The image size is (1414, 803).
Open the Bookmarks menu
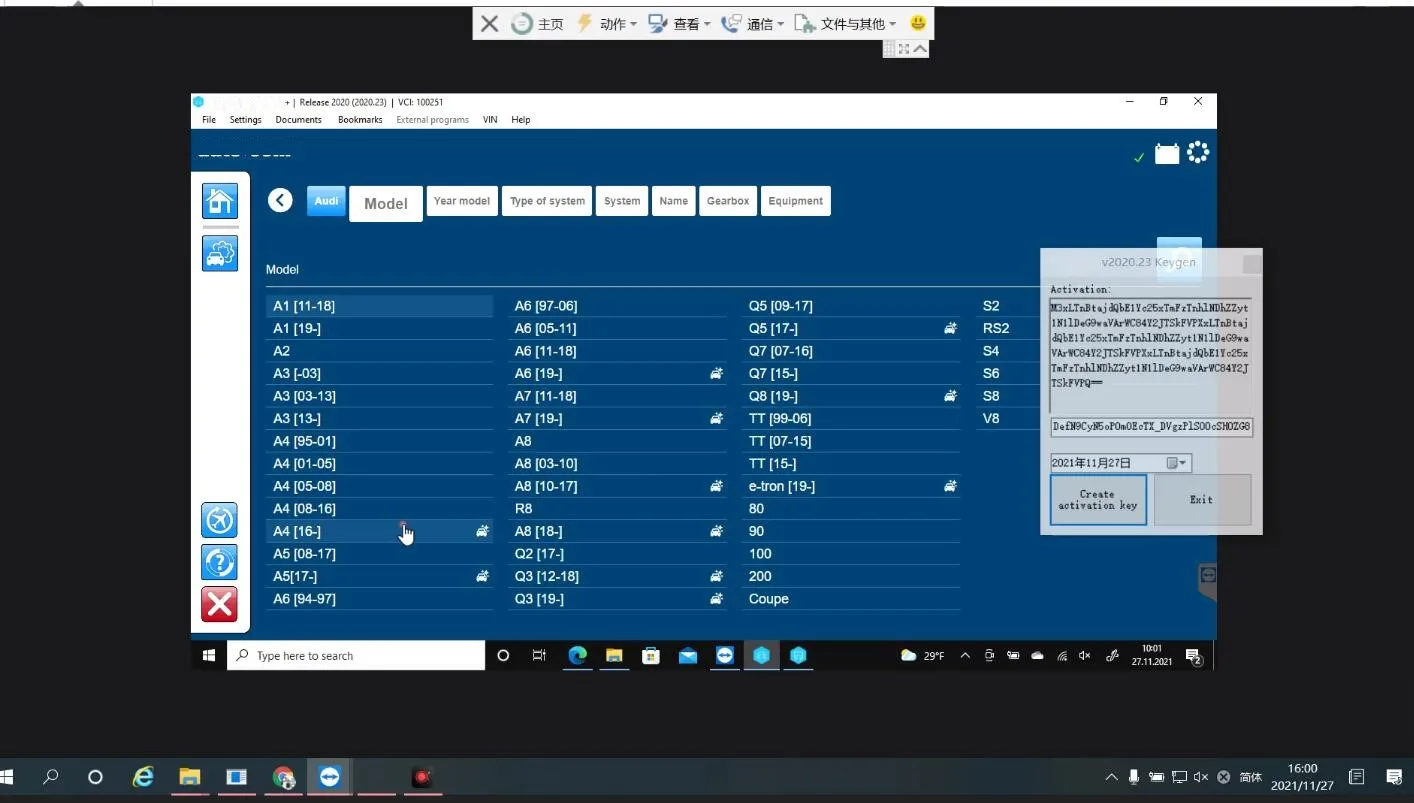coord(360,120)
